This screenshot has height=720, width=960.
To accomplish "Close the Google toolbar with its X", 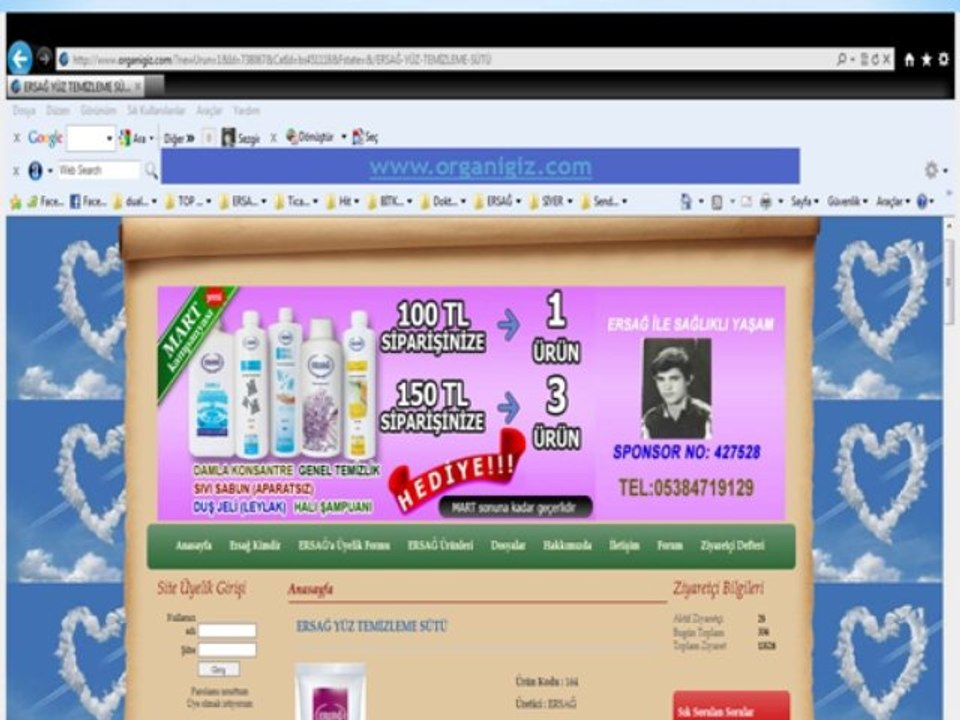I will [17, 138].
